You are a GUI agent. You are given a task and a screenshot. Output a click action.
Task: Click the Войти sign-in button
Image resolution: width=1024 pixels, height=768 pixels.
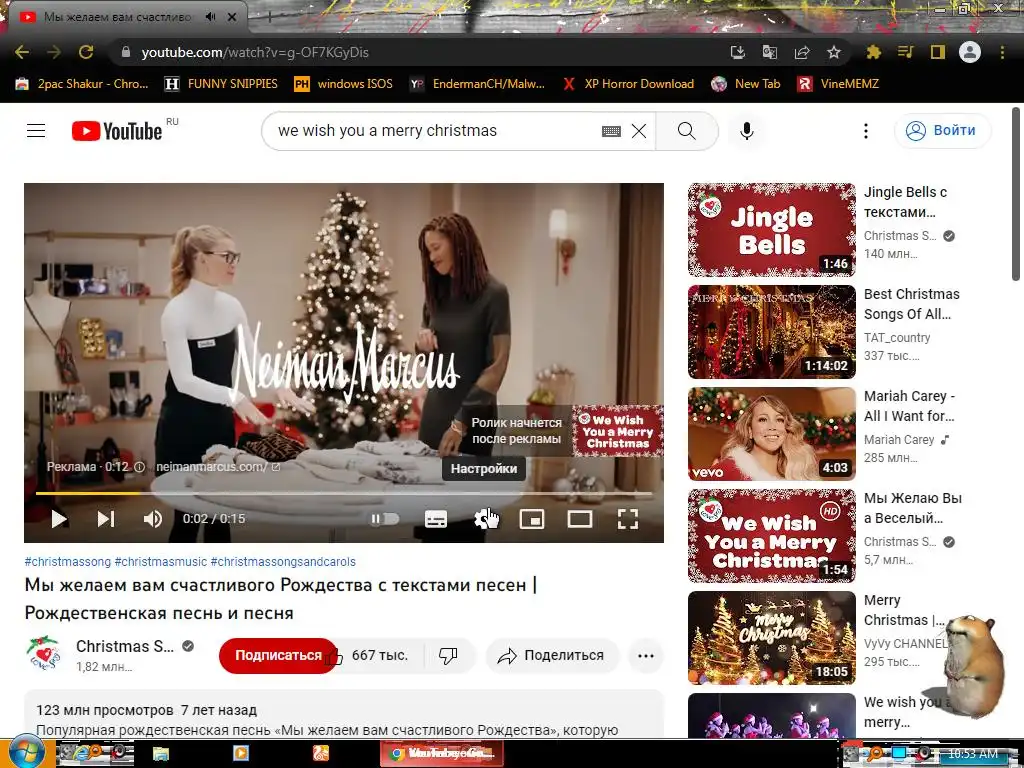coord(942,131)
